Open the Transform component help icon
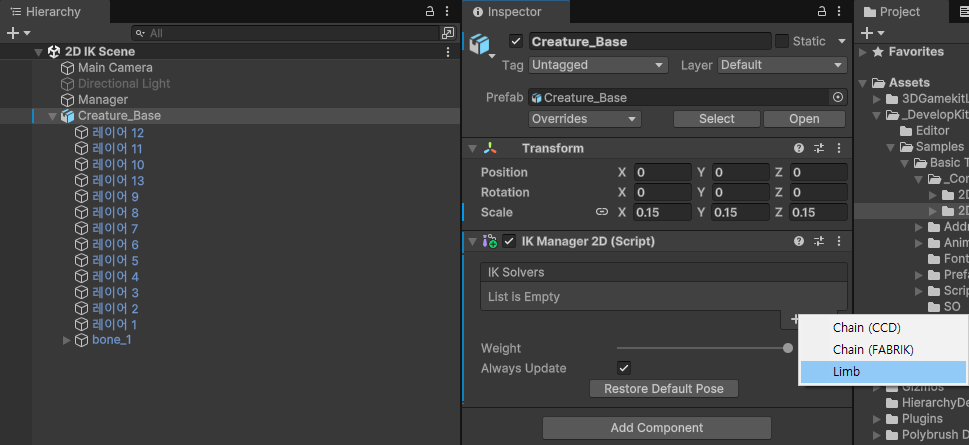The image size is (969, 445). (x=799, y=148)
